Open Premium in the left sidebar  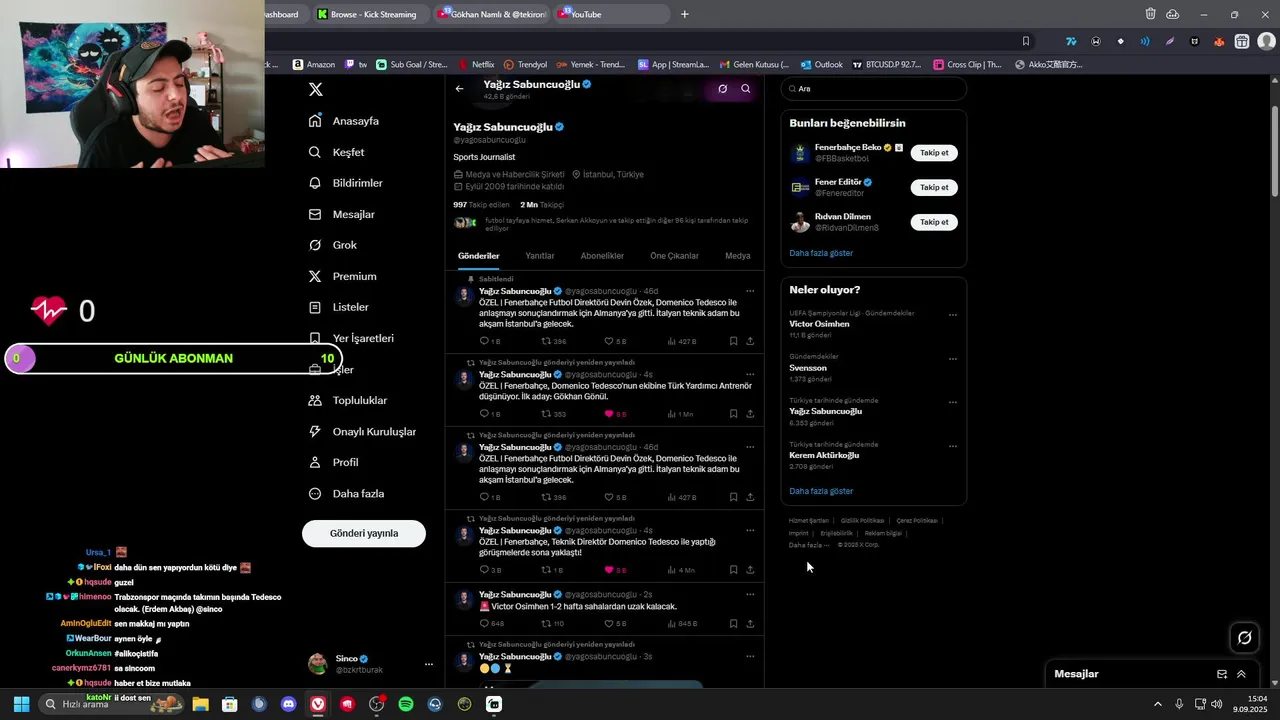click(342, 276)
